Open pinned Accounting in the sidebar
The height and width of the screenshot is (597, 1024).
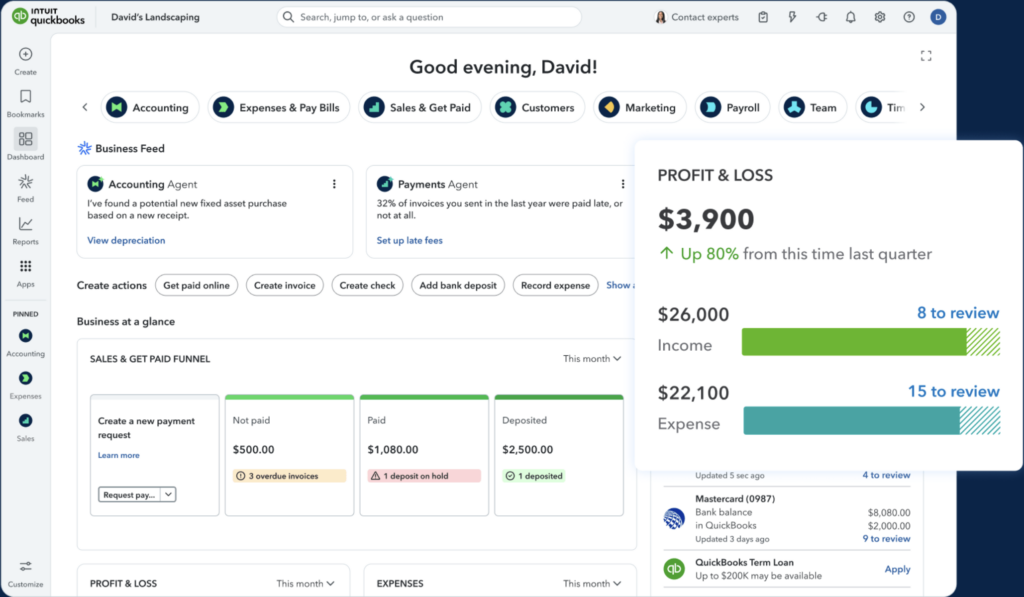click(25, 336)
